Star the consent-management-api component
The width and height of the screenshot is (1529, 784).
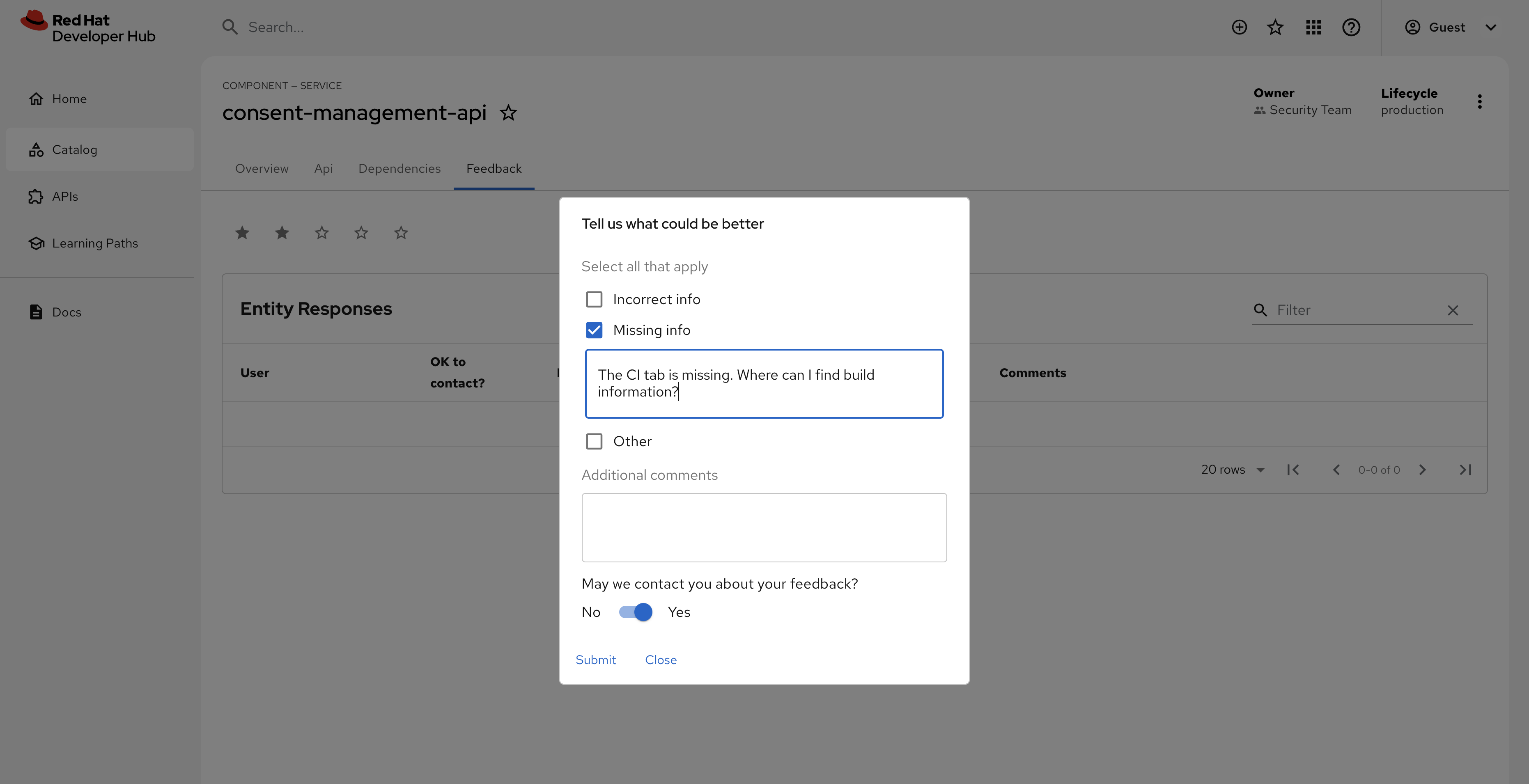click(x=509, y=113)
